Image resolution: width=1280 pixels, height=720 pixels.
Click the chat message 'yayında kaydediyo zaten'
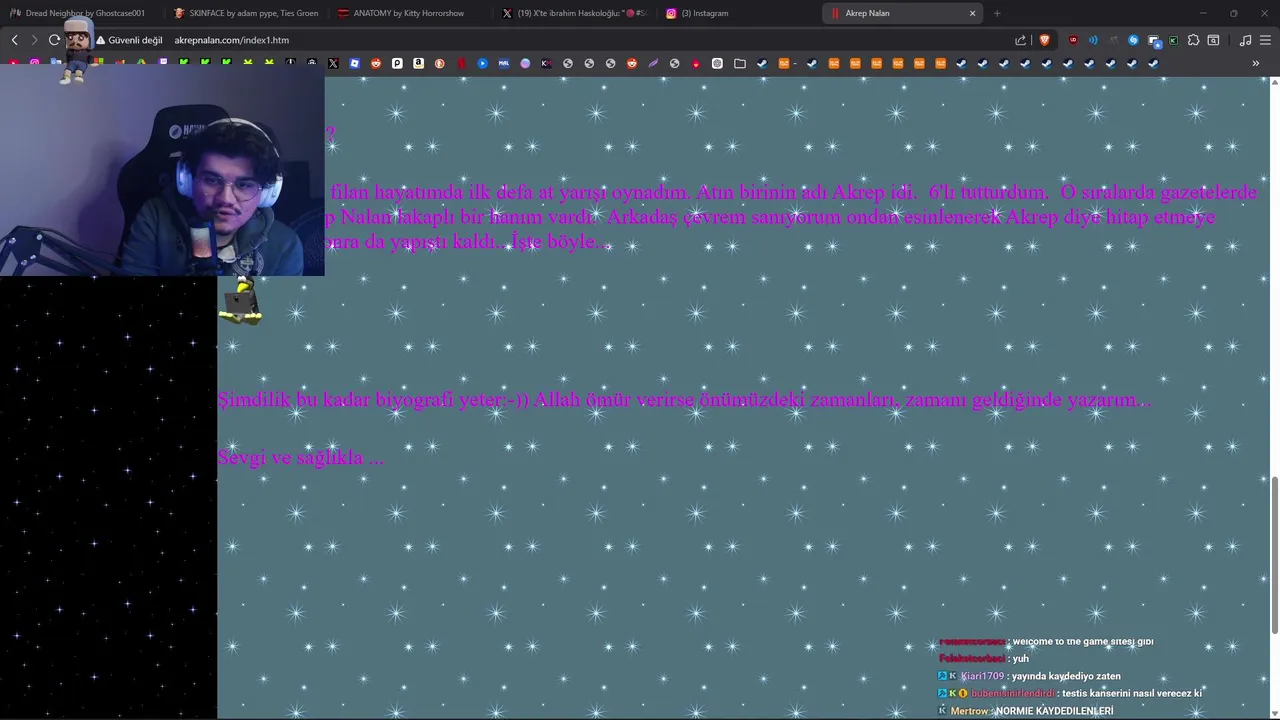point(1066,676)
